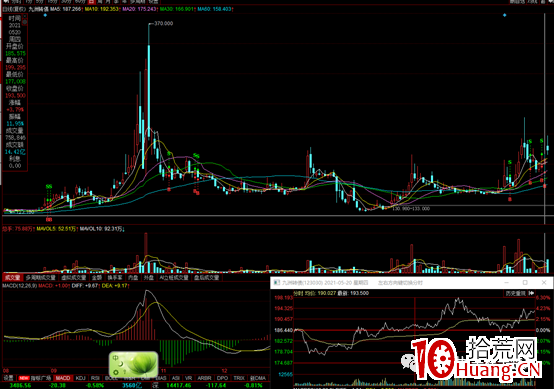The width and height of the screenshot is (554, 389).
Task: Click the MACD indicator tab
Action: (x=63, y=378)
